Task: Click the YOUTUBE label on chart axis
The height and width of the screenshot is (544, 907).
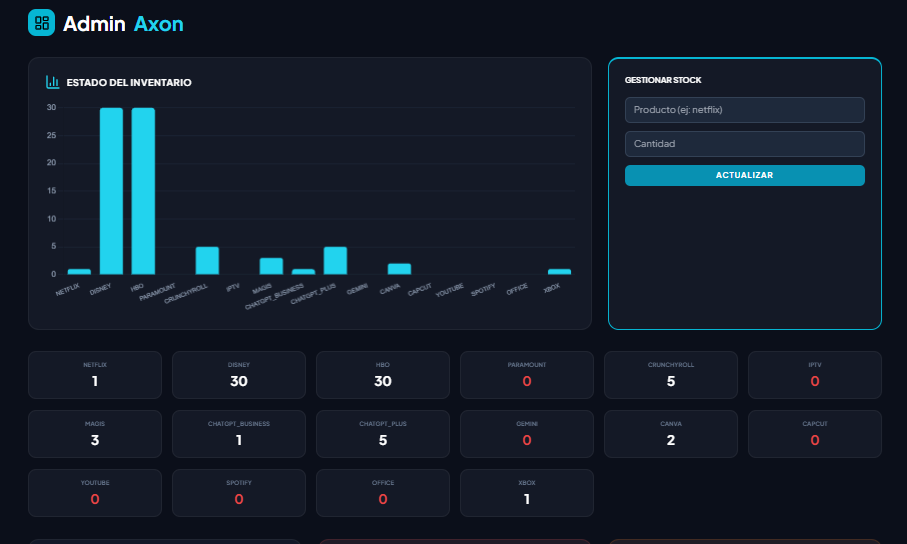Action: pos(449,291)
